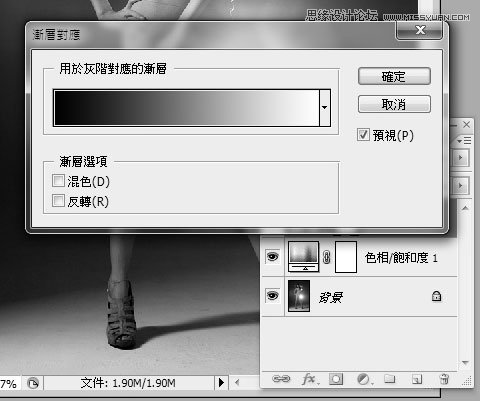This screenshot has width=480, height=401.
Task: Close the layers panel
Action: [466, 125]
